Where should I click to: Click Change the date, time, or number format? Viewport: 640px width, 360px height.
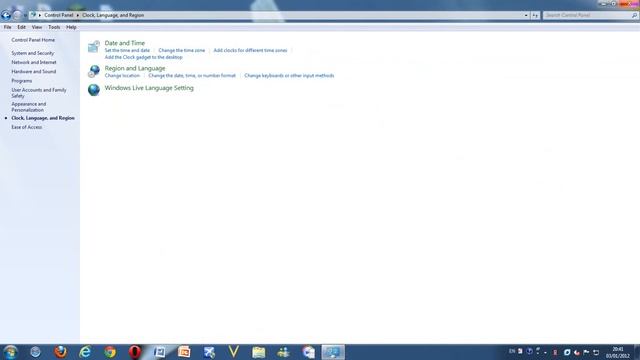tap(192, 76)
